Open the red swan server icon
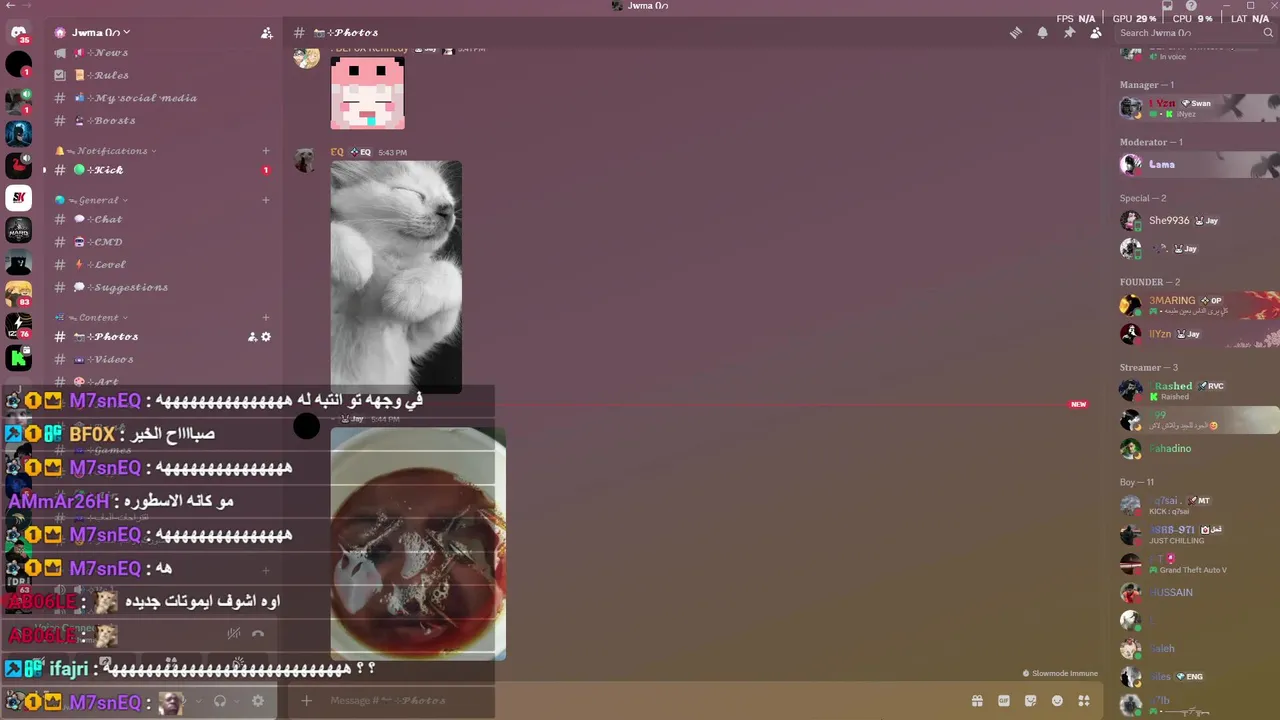This screenshot has height=720, width=1280. (18, 166)
